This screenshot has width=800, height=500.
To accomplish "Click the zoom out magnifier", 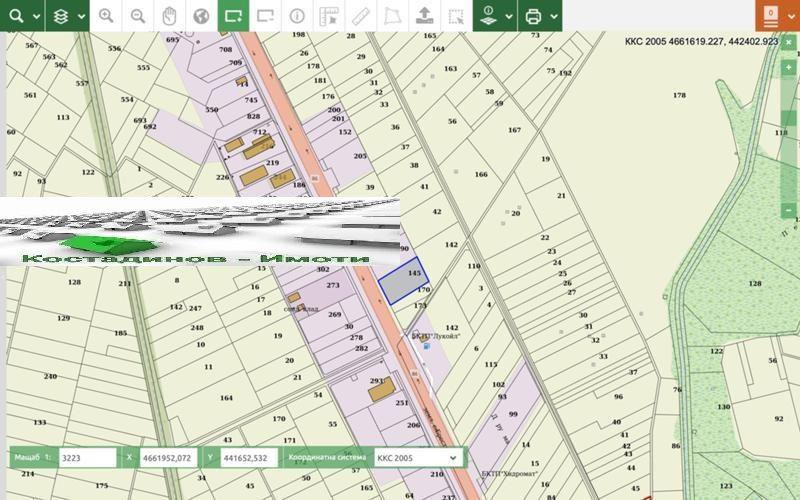I will pyautogui.click(x=138, y=16).
